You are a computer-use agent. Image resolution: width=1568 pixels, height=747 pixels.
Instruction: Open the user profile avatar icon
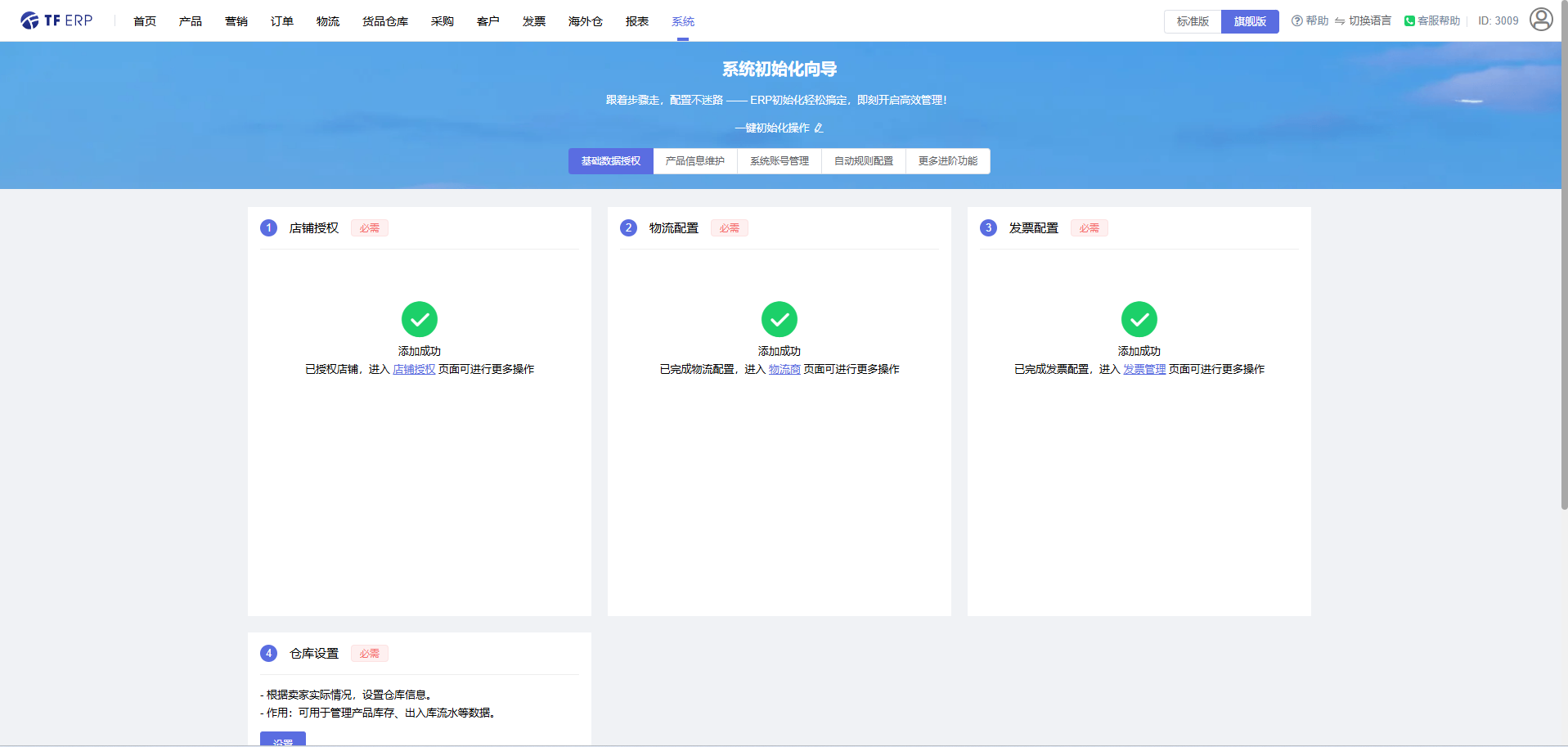1540,20
